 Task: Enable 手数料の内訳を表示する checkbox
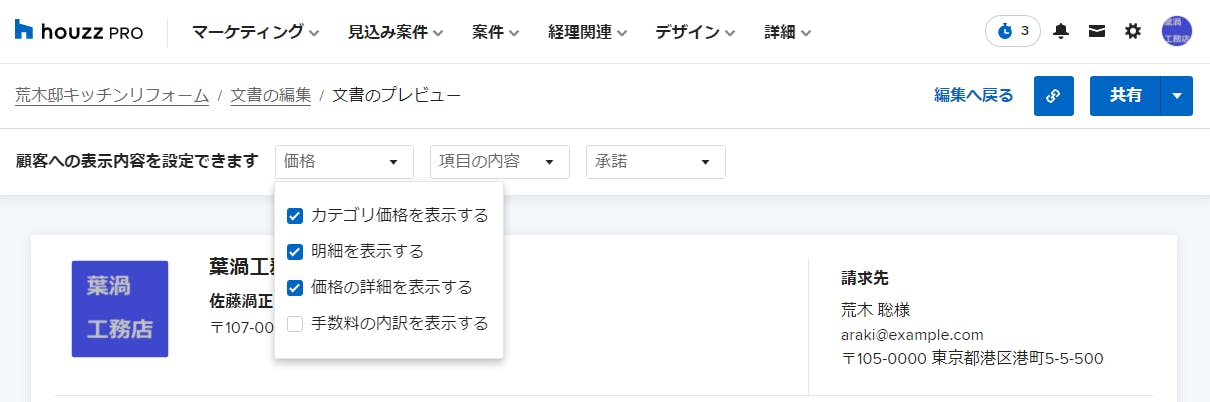(295, 324)
